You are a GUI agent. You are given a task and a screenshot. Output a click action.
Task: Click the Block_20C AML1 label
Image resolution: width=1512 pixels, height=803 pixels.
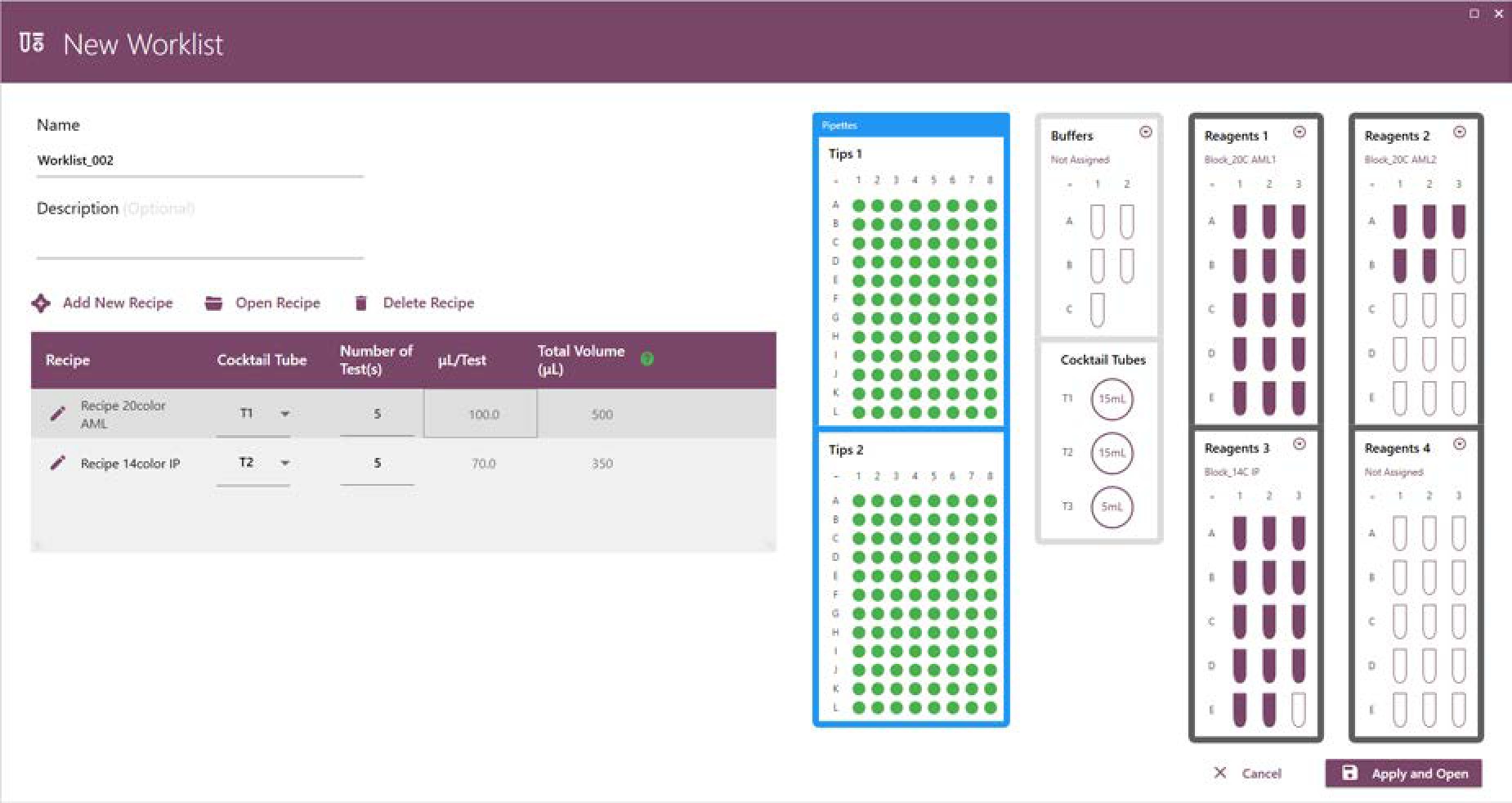[1240, 159]
